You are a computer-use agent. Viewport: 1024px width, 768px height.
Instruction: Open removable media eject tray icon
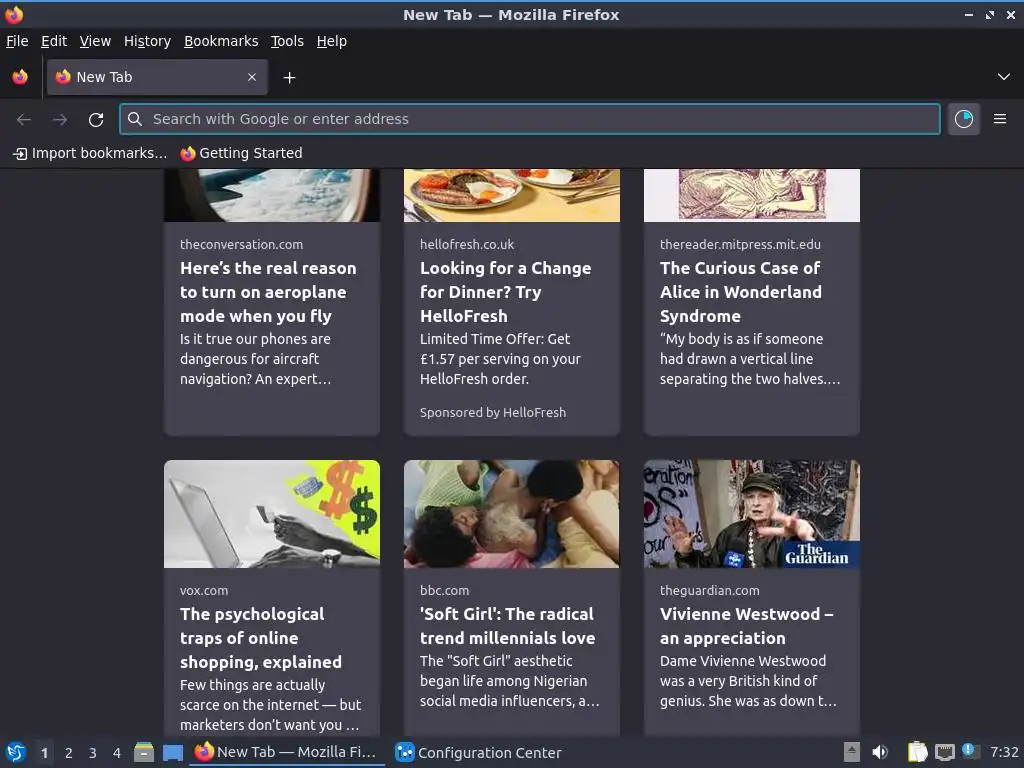click(x=852, y=752)
